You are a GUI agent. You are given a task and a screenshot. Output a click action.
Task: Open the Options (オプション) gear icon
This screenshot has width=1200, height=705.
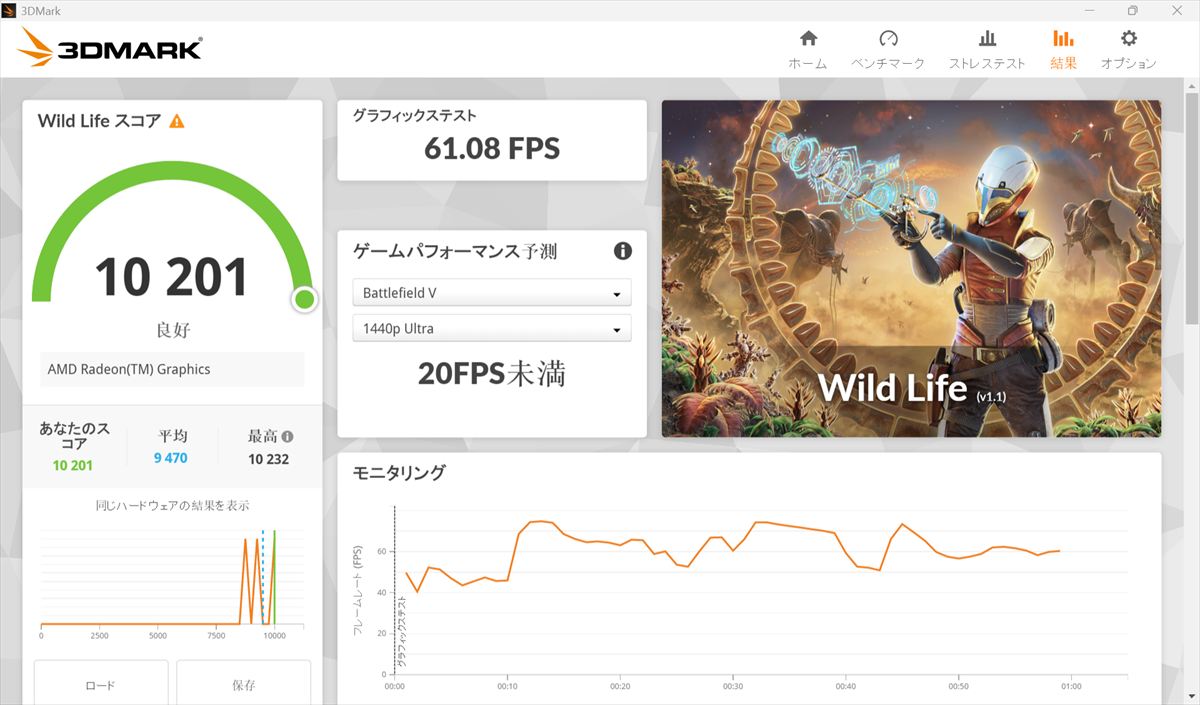pos(1128,39)
